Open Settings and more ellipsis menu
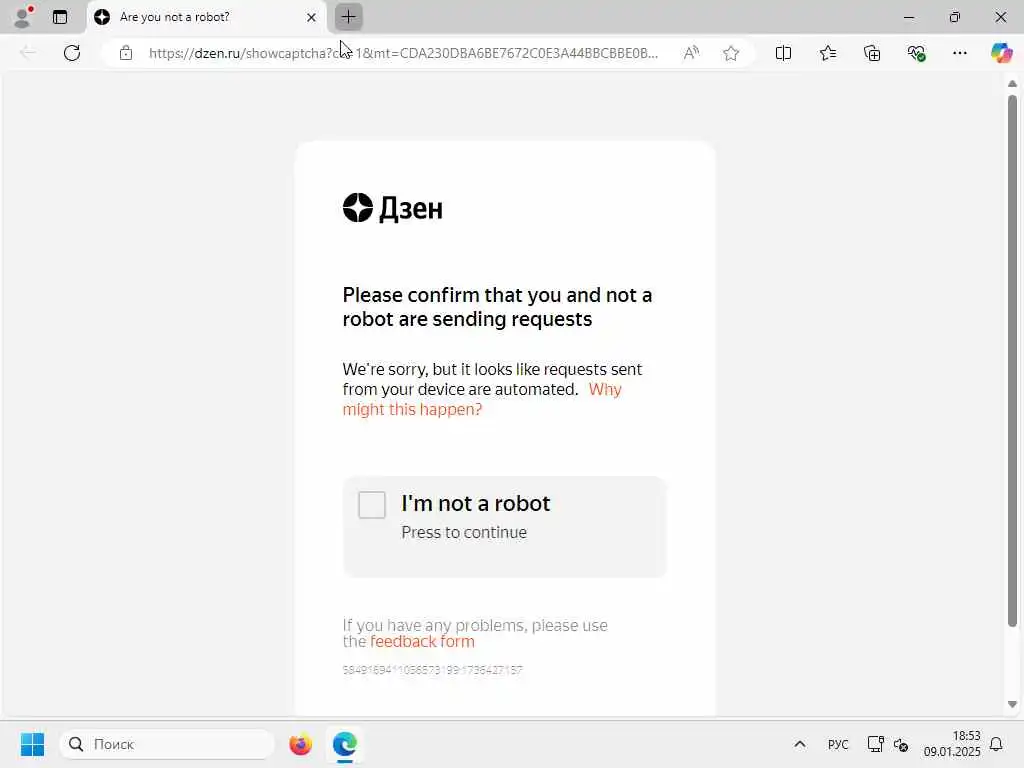 959,53
